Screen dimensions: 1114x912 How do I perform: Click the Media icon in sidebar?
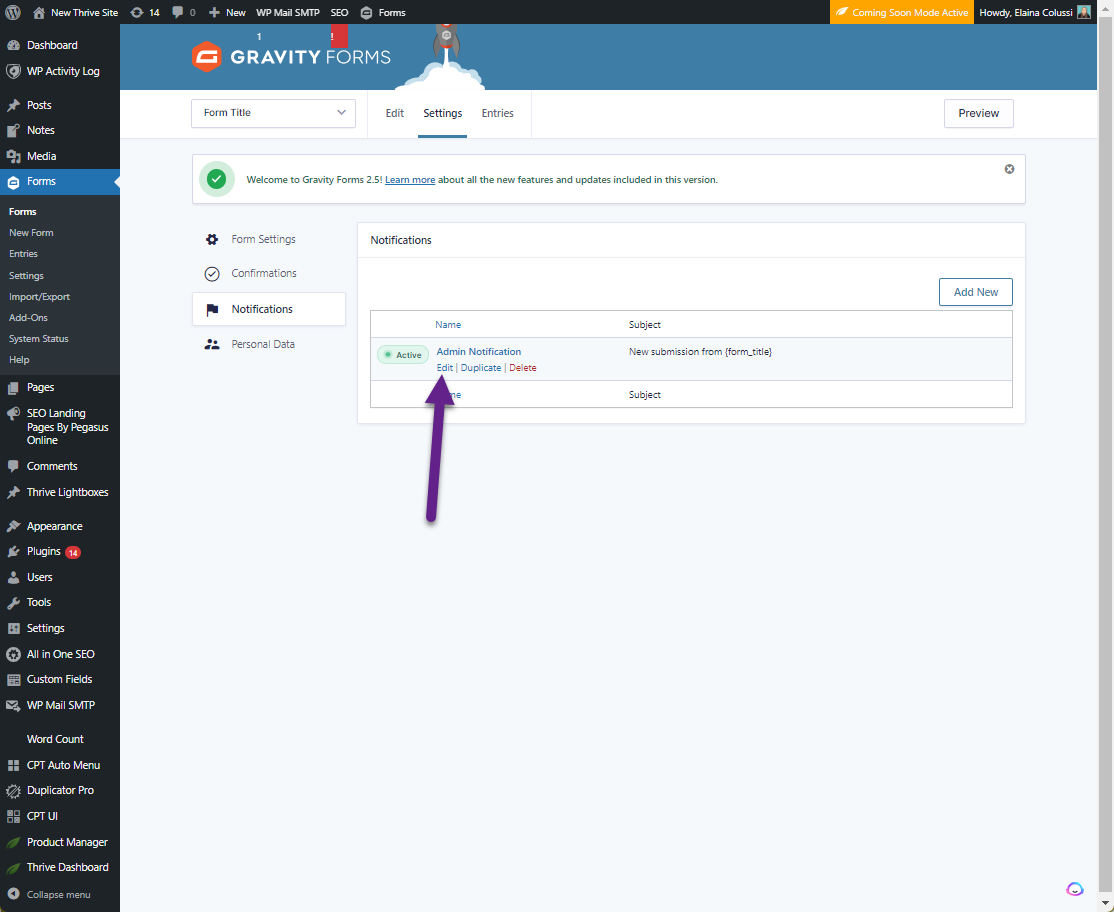13,156
